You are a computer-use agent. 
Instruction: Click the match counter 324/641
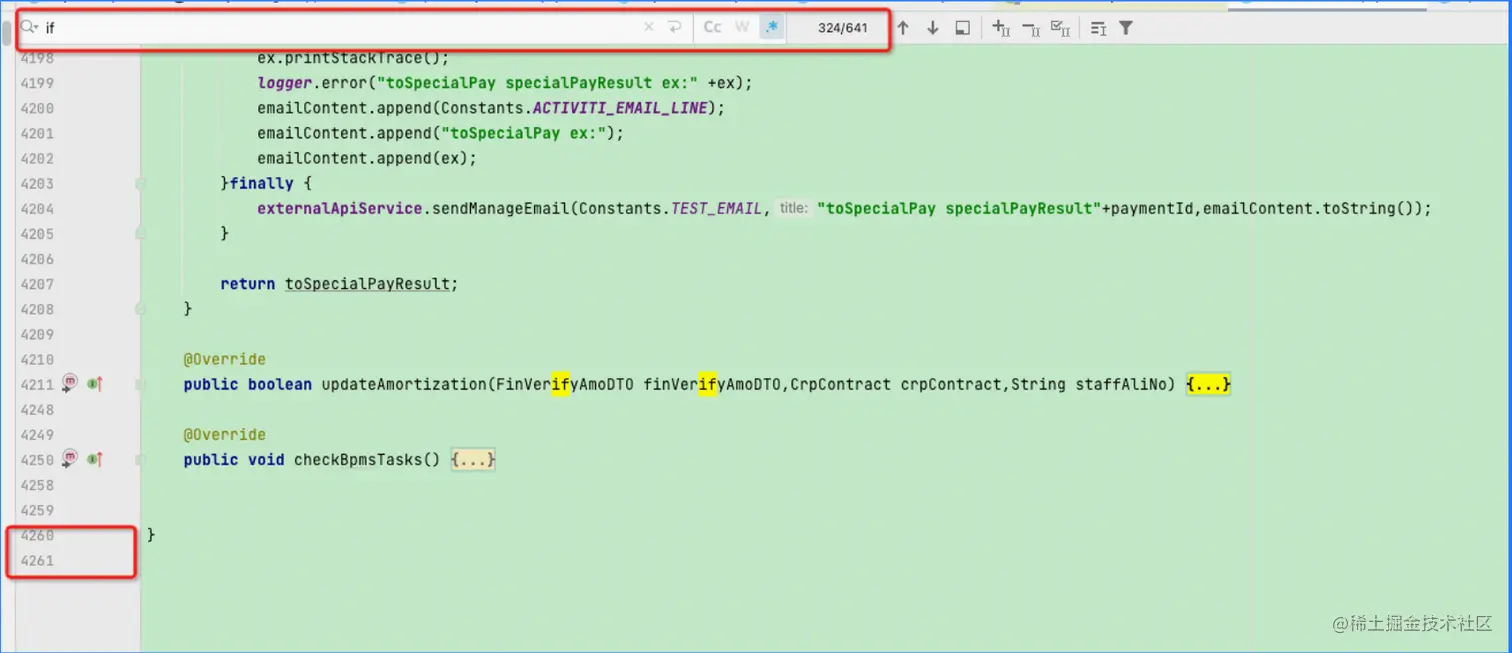(x=842, y=28)
